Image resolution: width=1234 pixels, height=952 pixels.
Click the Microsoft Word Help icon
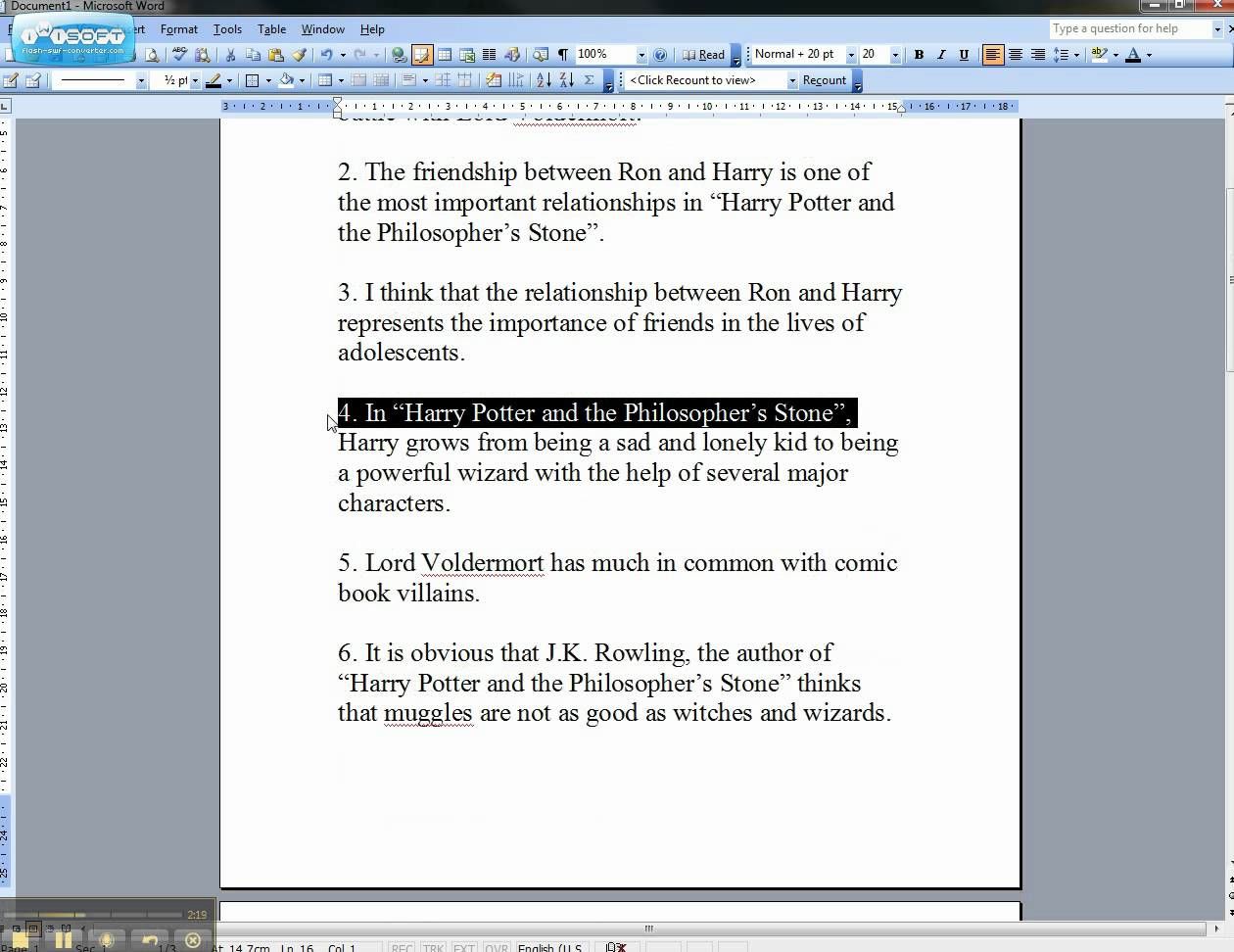click(660, 55)
